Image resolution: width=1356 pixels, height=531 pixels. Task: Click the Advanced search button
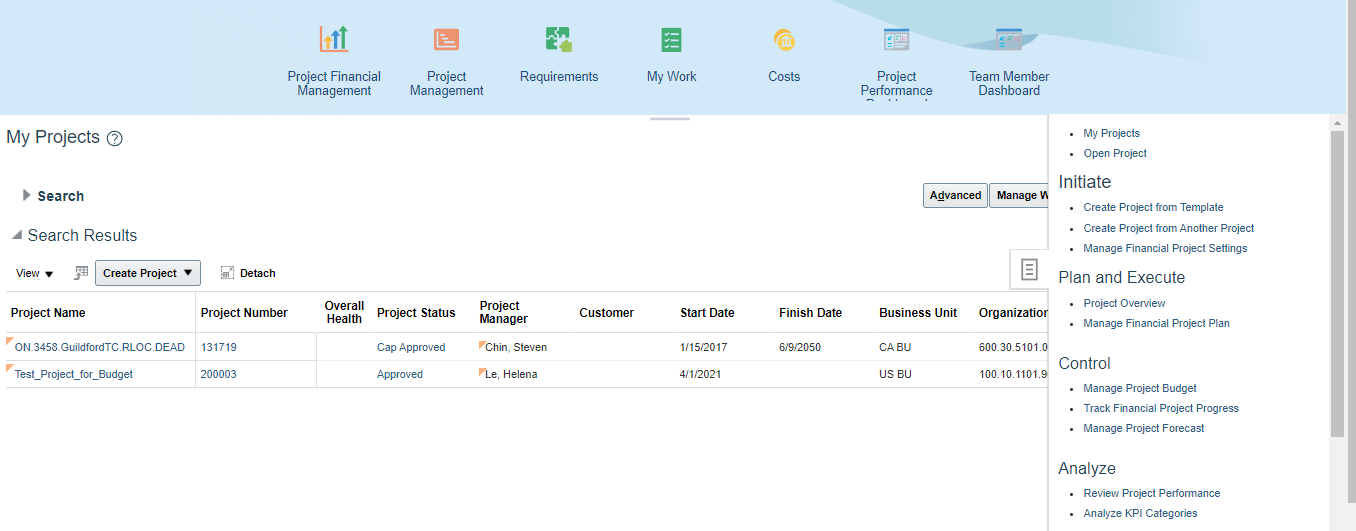point(955,195)
